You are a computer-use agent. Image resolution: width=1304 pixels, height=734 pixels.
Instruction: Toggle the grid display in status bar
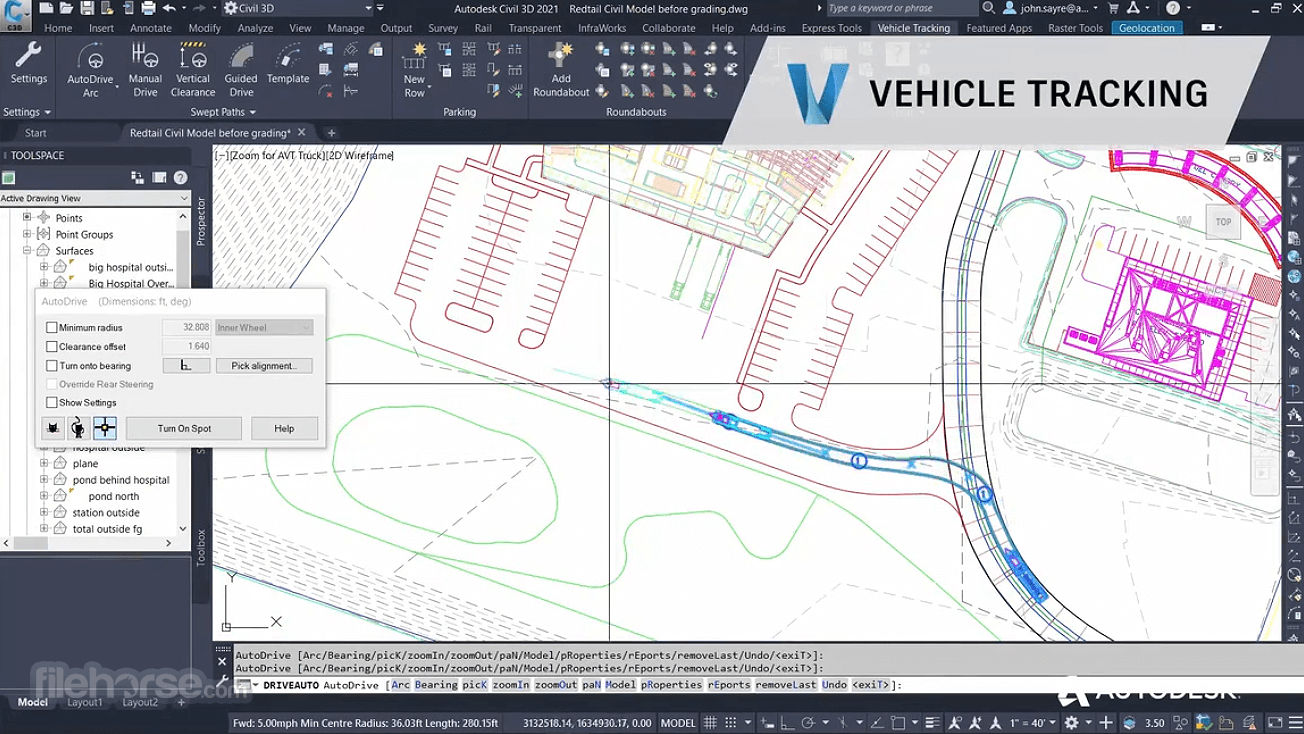coord(711,723)
